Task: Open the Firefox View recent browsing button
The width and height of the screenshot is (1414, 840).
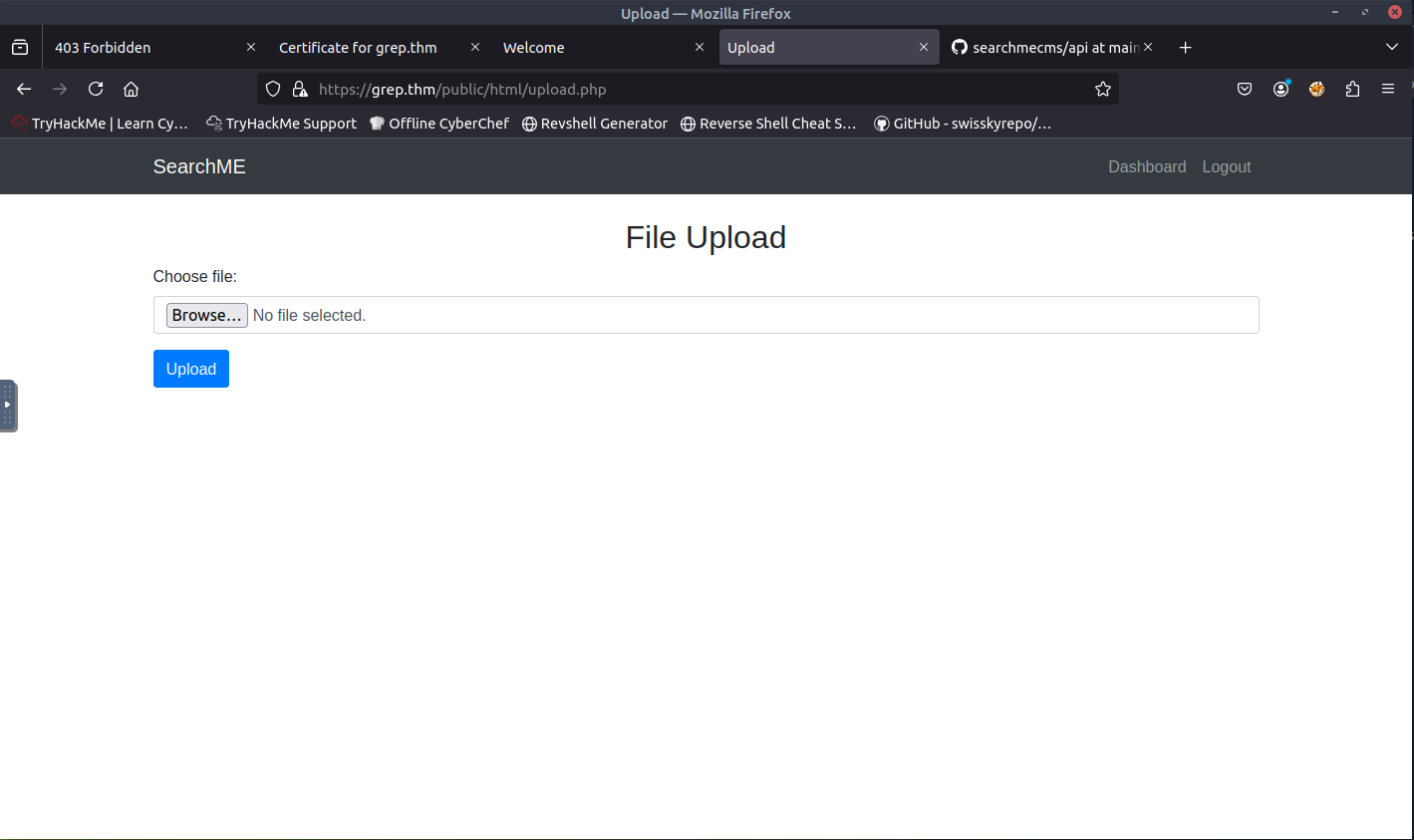Action: point(20,47)
